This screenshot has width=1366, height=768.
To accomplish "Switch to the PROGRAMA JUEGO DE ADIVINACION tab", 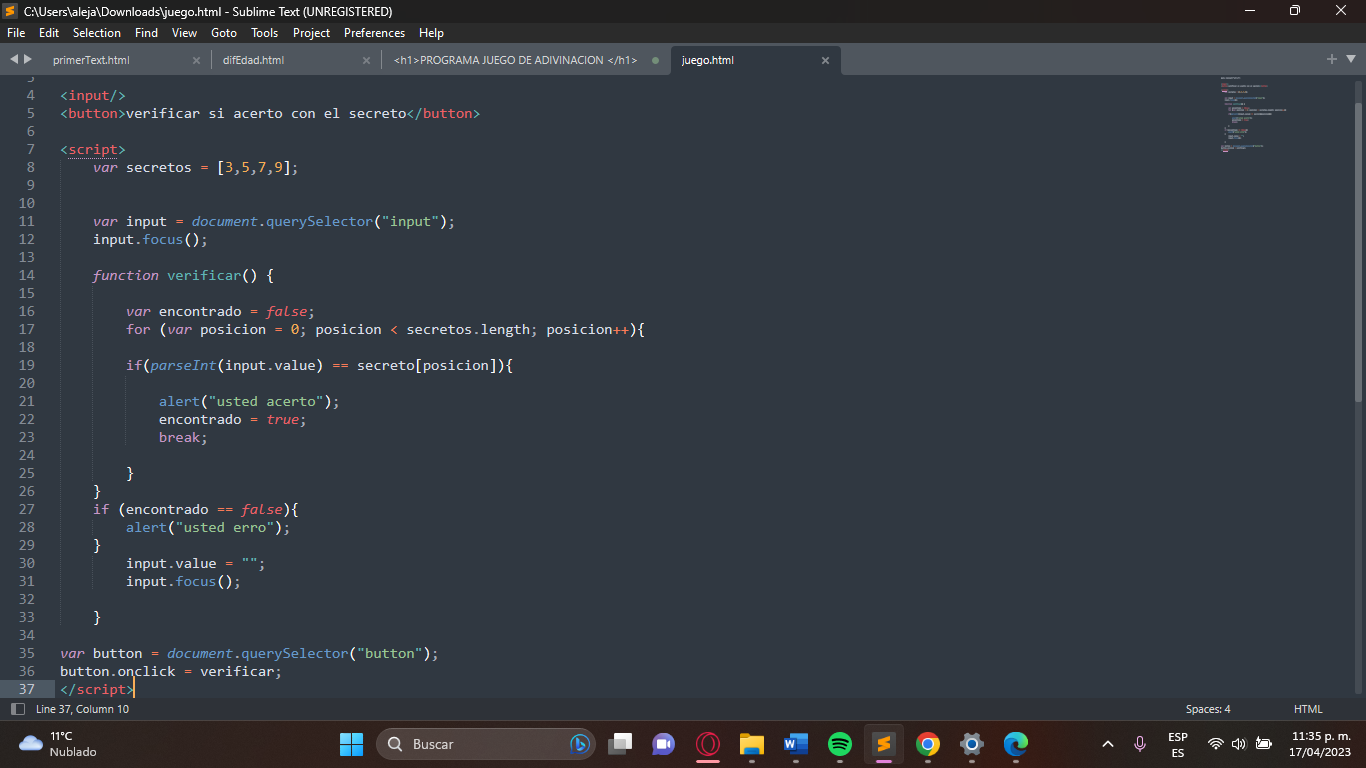I will (x=515, y=60).
